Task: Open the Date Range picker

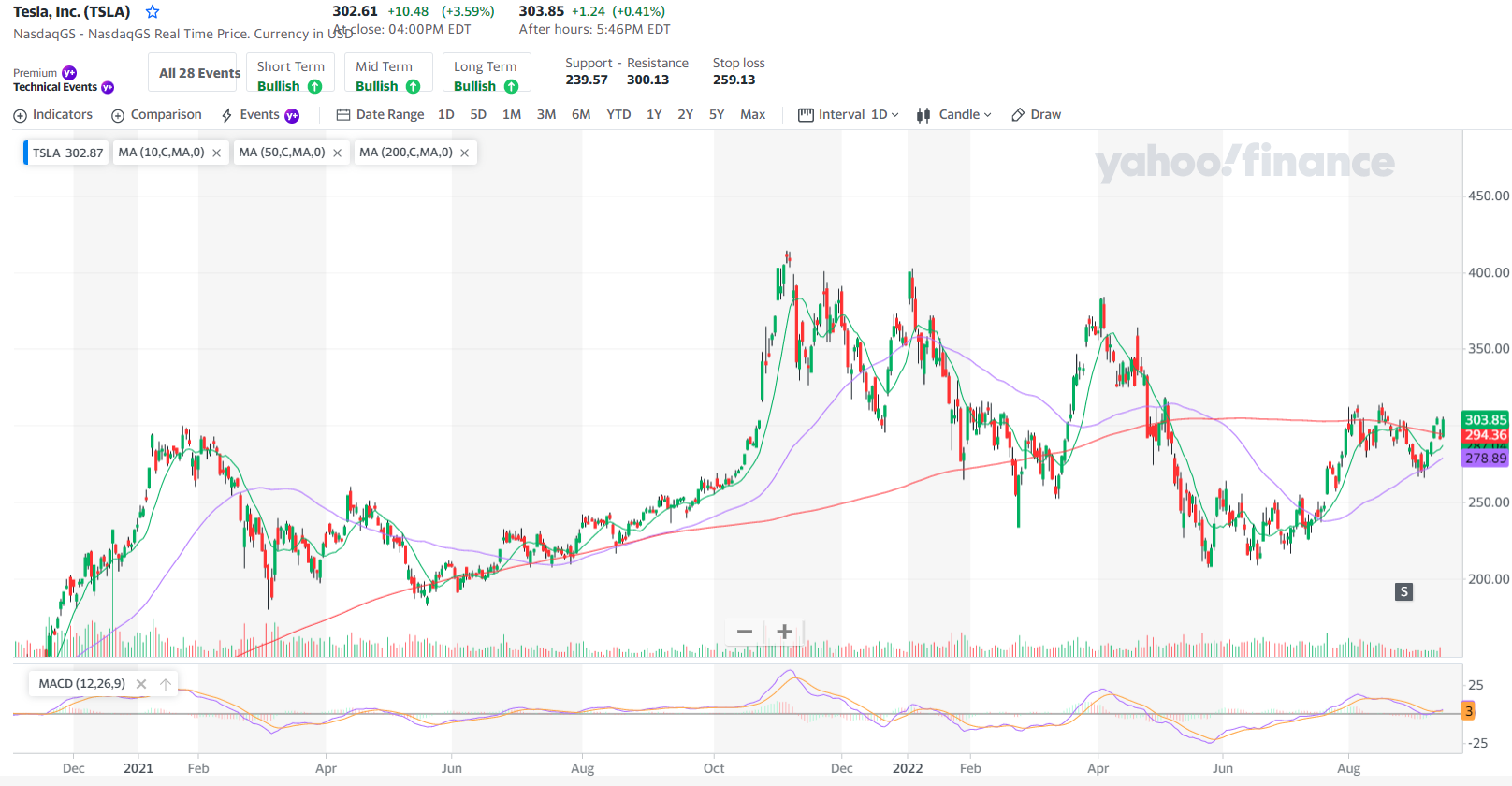Action: pos(381,115)
